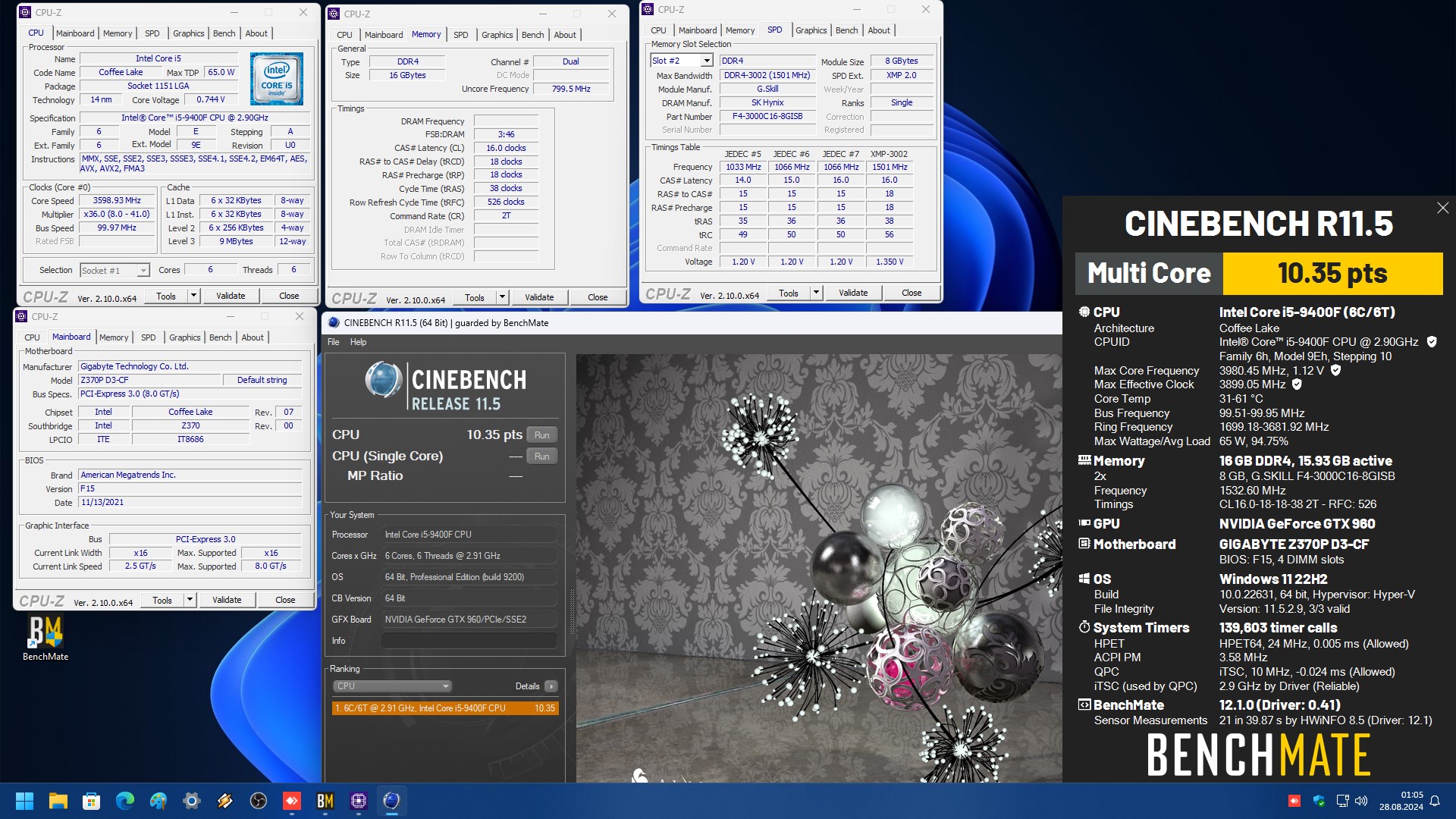Open File Explorer from the taskbar
Viewport: 1456px width, 819px height.
pyautogui.click(x=58, y=801)
